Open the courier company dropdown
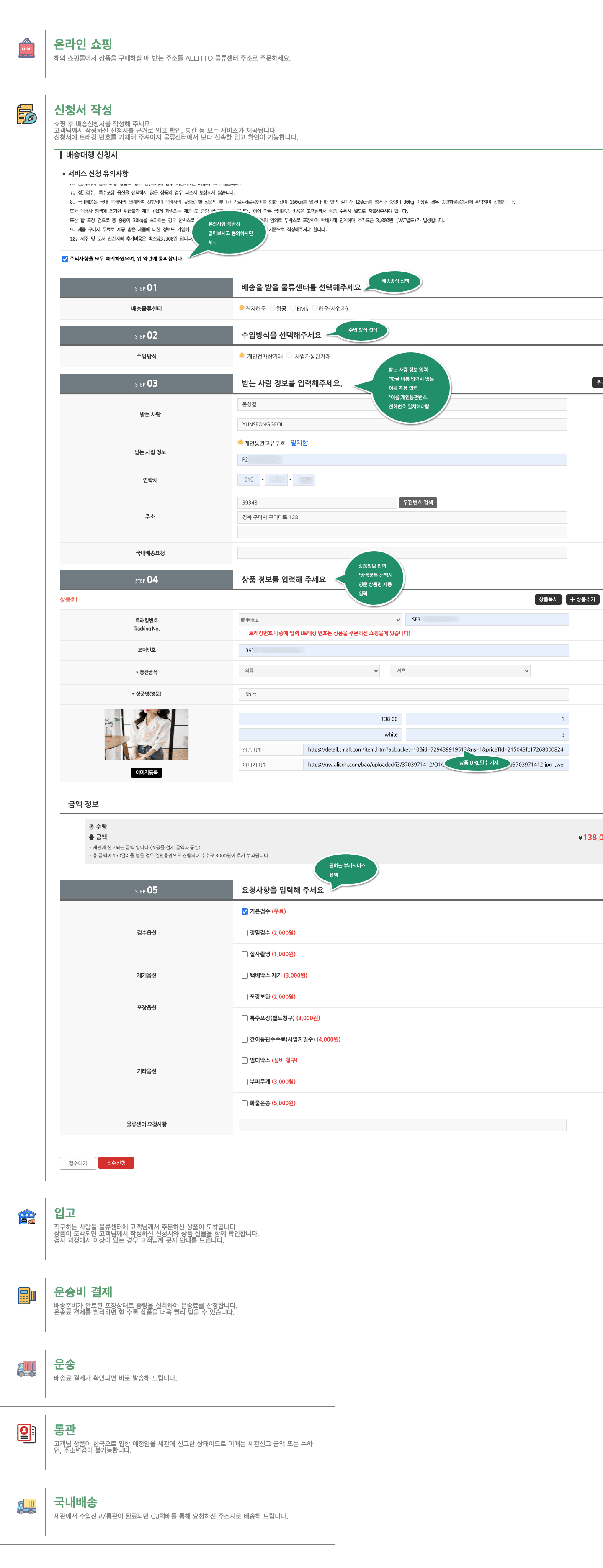The height and width of the screenshot is (1568, 603). click(320, 620)
